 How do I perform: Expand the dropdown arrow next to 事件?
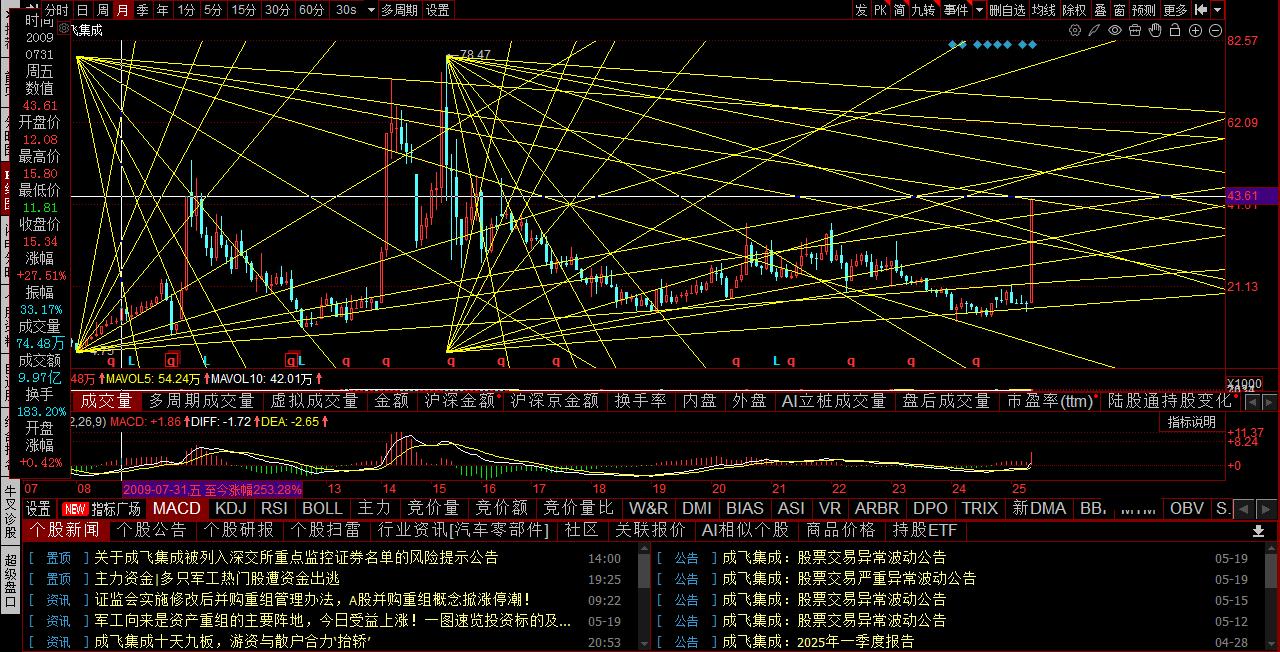coord(977,10)
